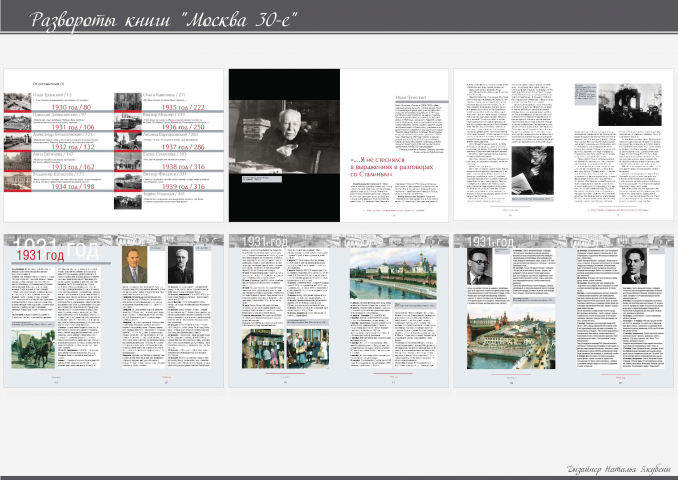Image resolution: width=678 pixels, height=480 pixels.
Task: Click the photo beside "1934 год / 198"
Action: (17, 182)
